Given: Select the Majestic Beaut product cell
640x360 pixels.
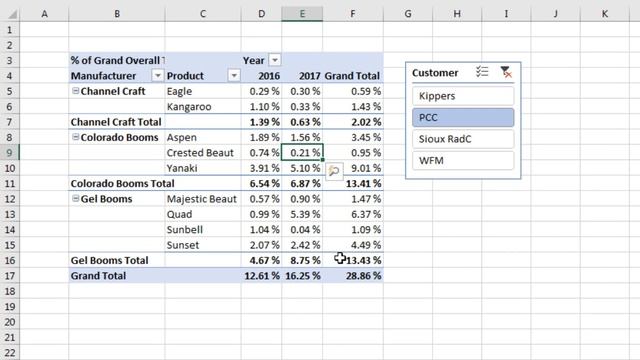Looking at the screenshot, I should click(x=203, y=199).
